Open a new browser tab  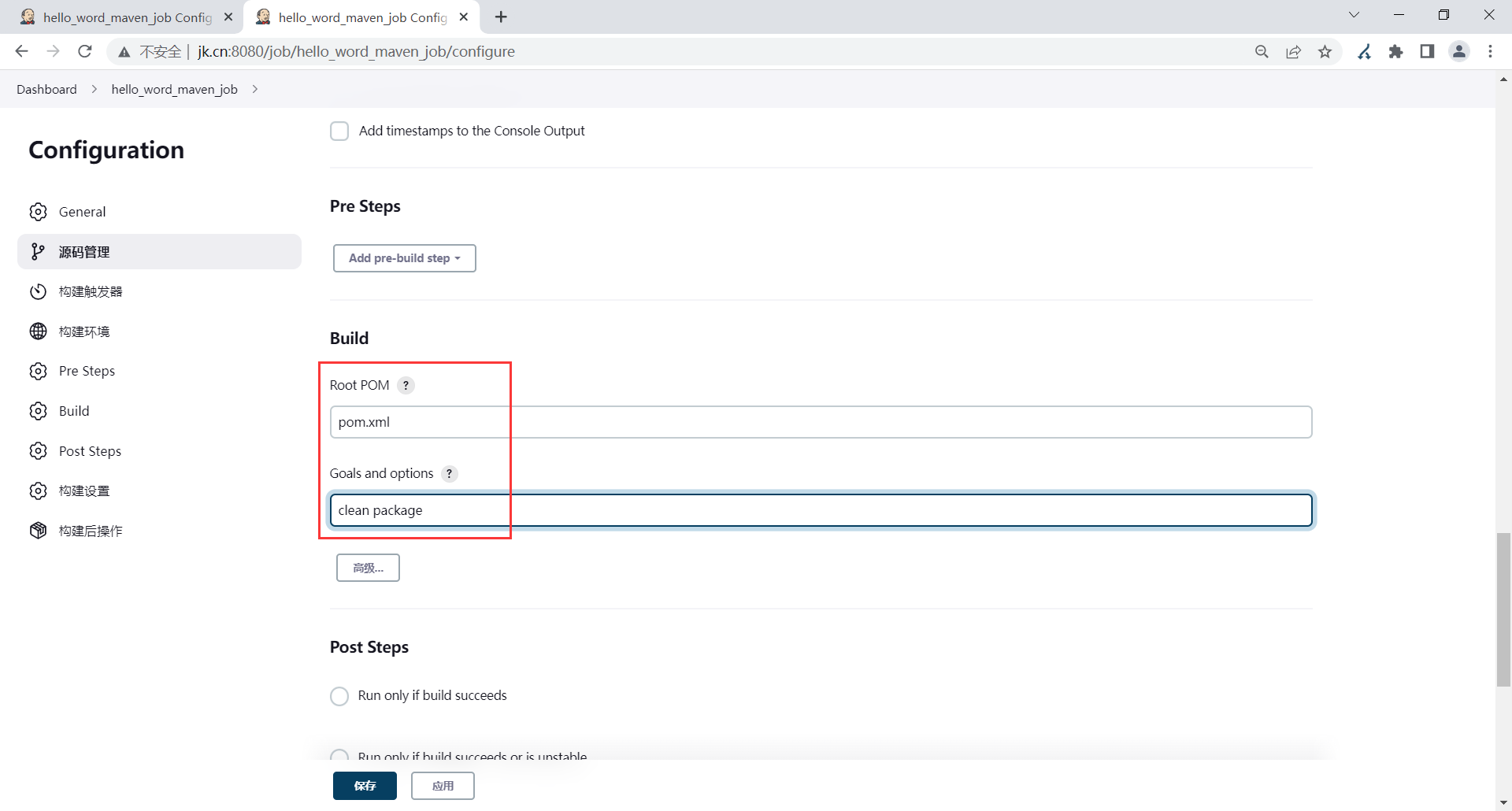pyautogui.click(x=501, y=17)
